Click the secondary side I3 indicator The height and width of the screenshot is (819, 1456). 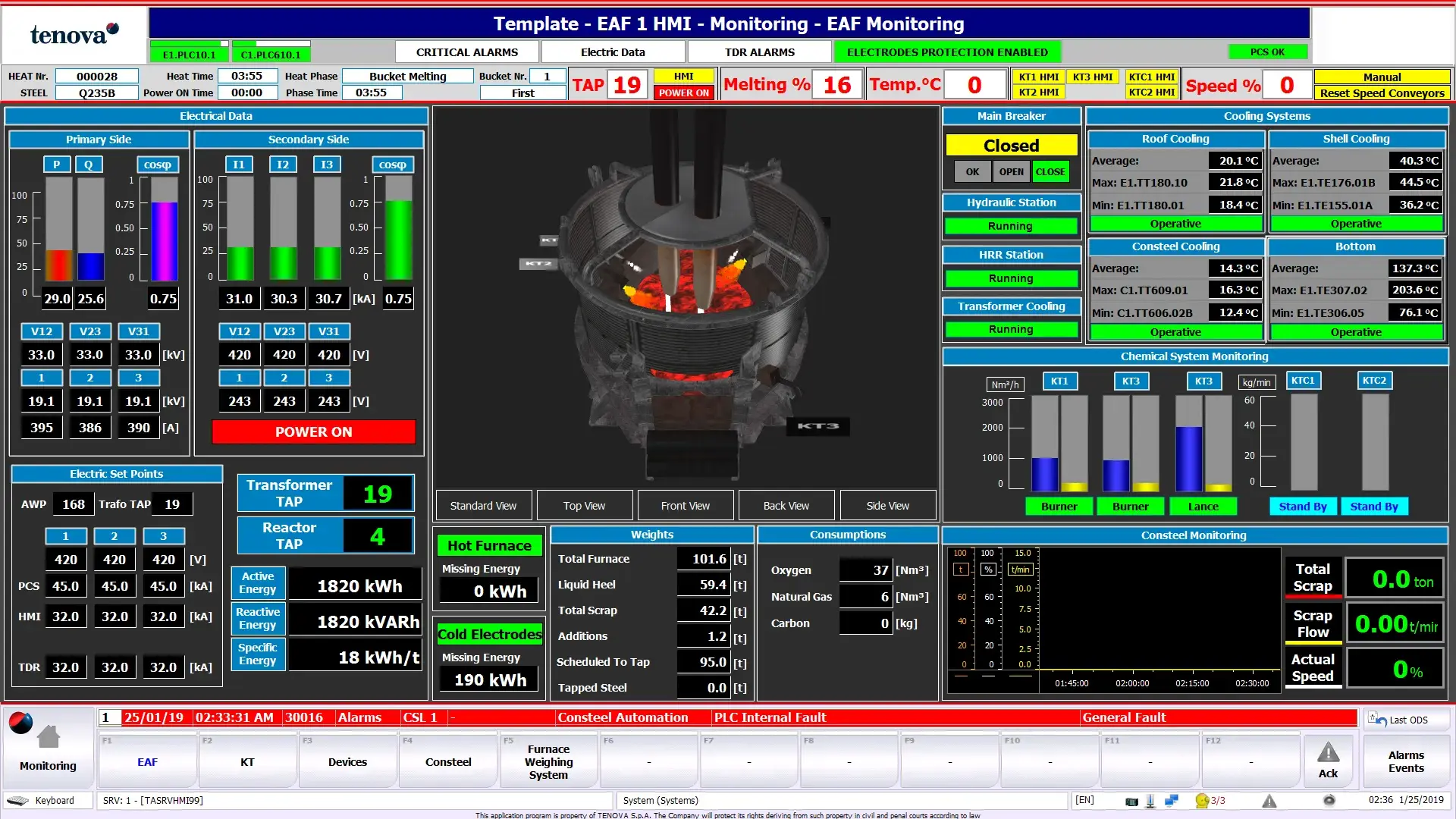[327, 165]
